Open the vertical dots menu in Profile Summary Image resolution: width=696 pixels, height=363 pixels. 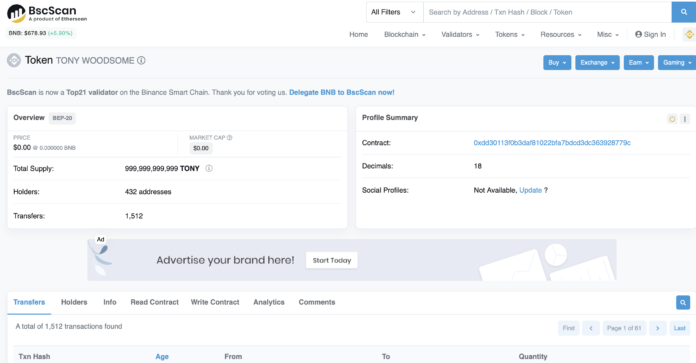[685, 119]
